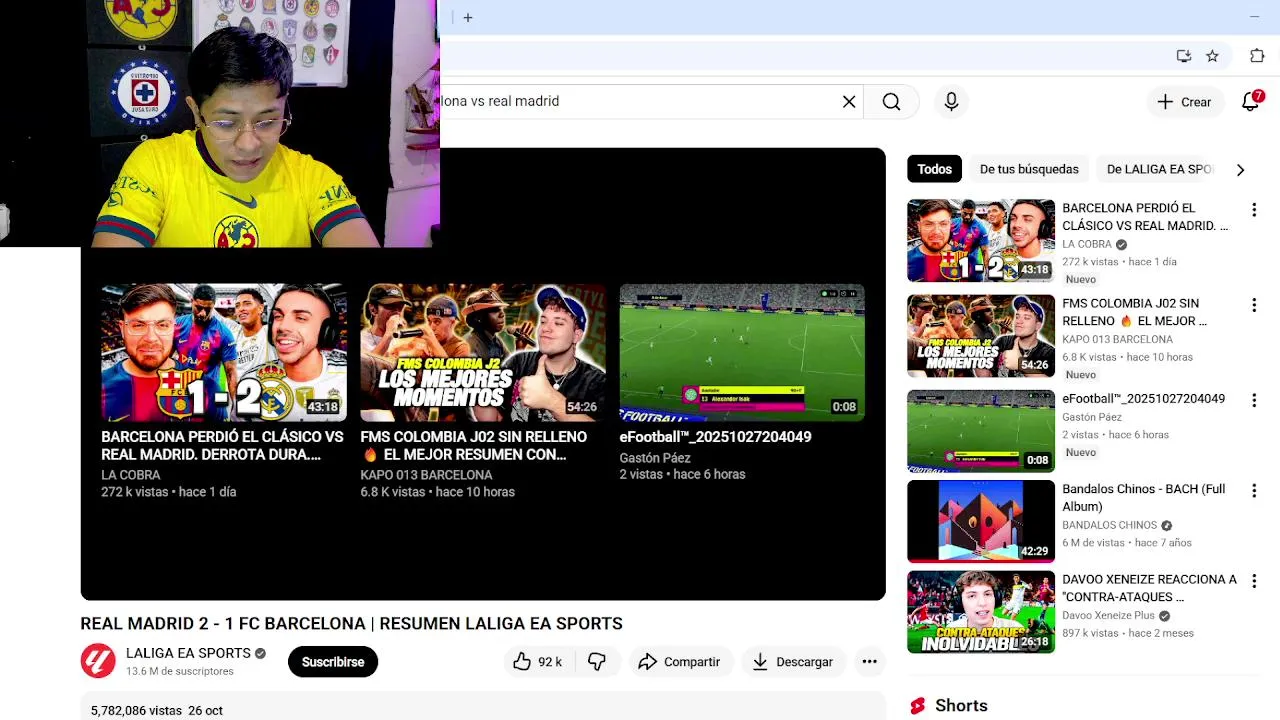Bookmark the page with the star icon
Image resolution: width=1280 pixels, height=720 pixels.
point(1212,56)
